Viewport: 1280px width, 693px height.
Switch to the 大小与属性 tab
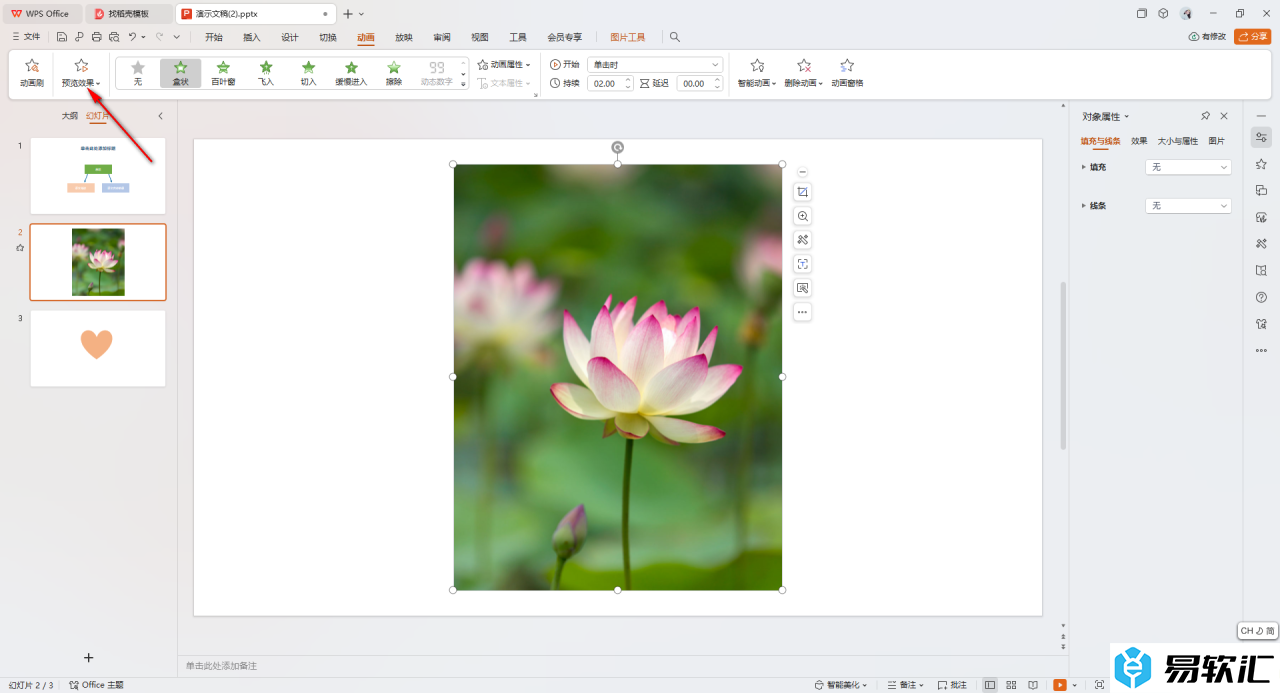point(1177,141)
